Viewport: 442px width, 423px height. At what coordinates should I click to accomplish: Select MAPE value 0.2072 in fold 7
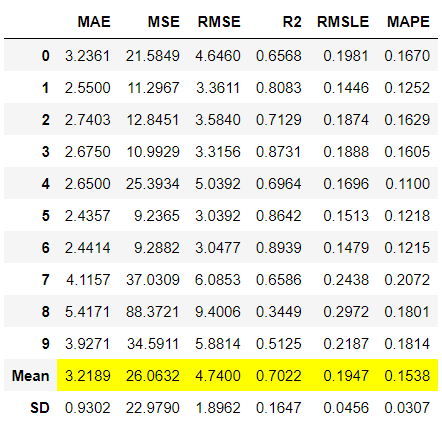click(407, 280)
